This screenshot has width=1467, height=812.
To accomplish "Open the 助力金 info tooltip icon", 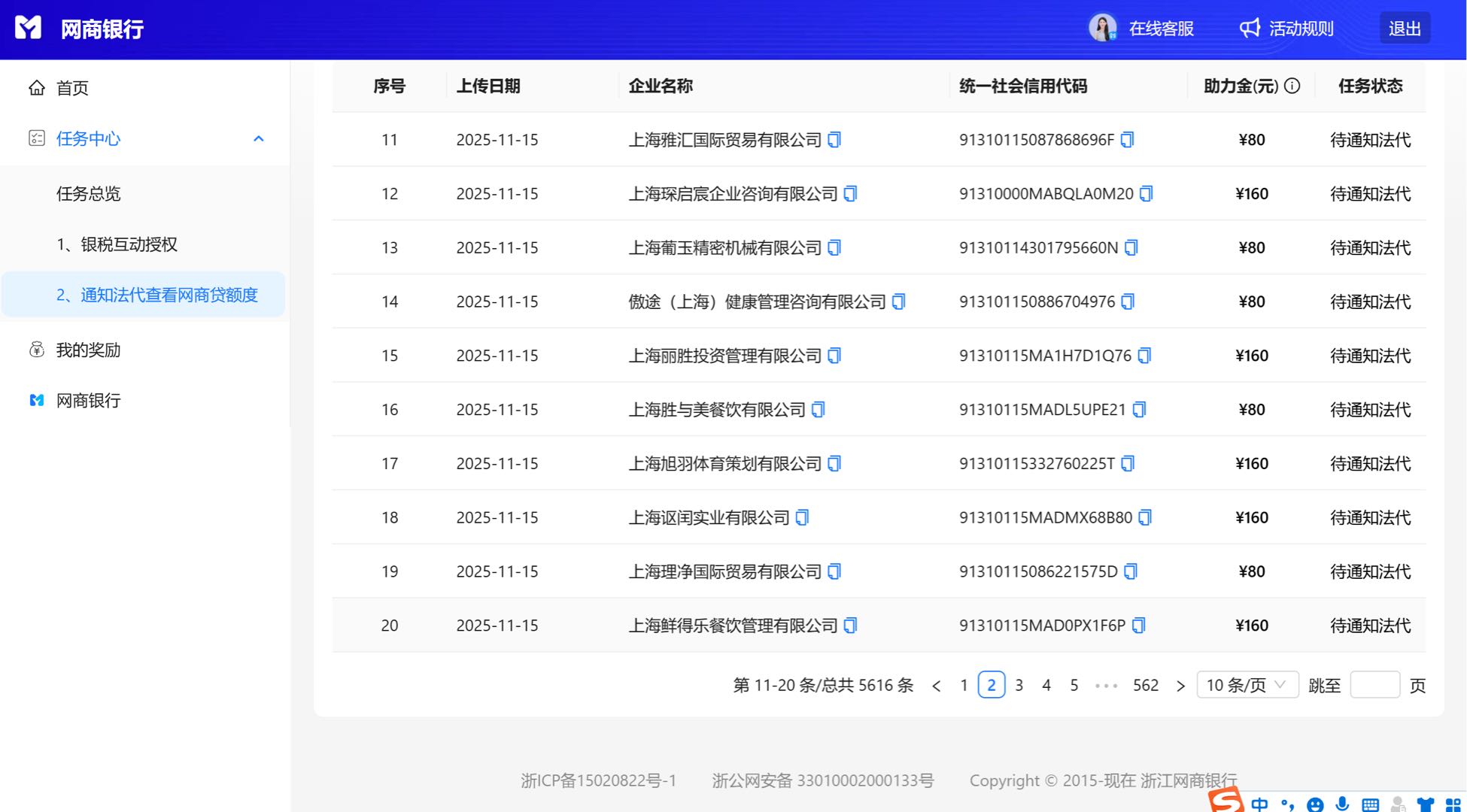I will [x=1293, y=86].
